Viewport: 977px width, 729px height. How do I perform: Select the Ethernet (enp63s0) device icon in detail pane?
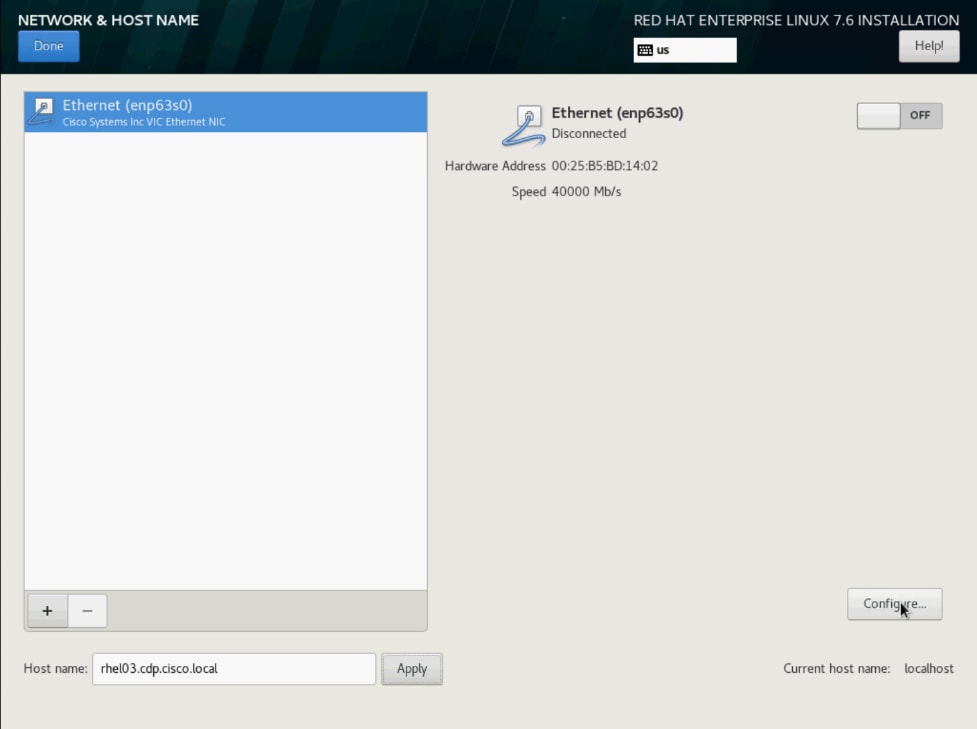click(x=522, y=122)
